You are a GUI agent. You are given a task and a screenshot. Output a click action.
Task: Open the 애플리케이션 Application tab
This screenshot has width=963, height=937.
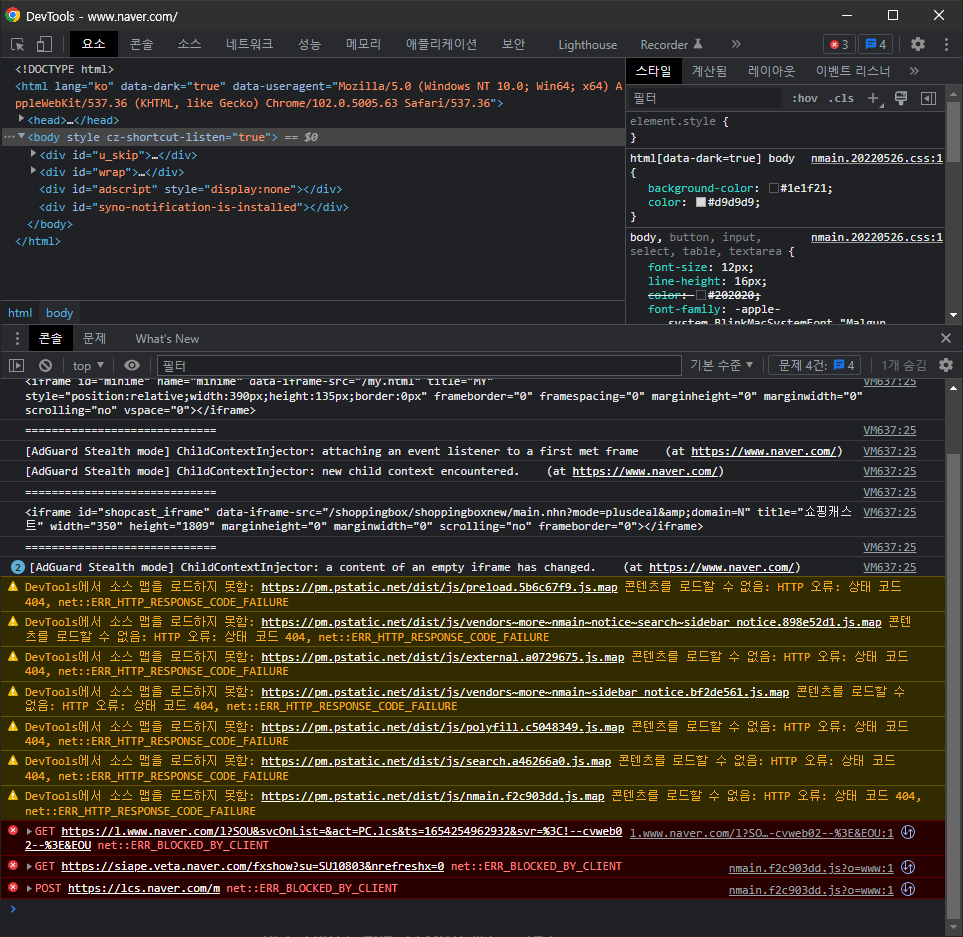pos(441,44)
